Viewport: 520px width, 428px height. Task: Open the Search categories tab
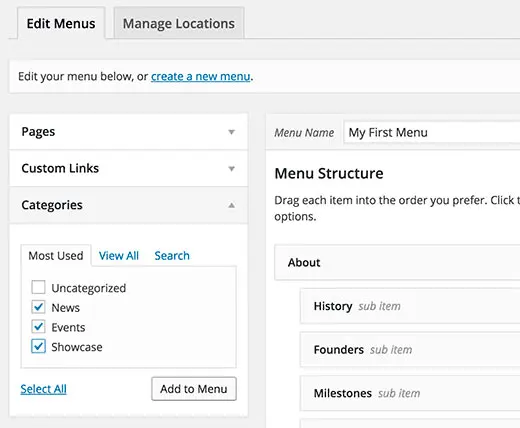(x=172, y=256)
